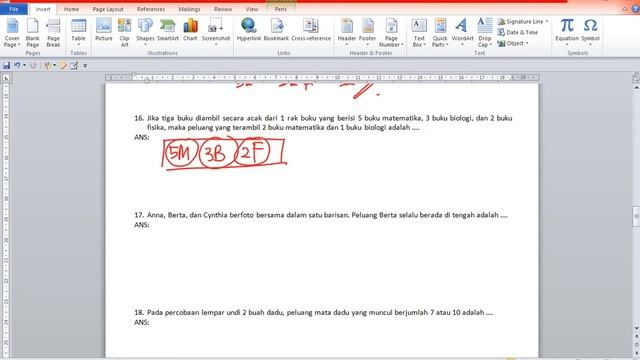Add a Drop Cap

coord(484,33)
